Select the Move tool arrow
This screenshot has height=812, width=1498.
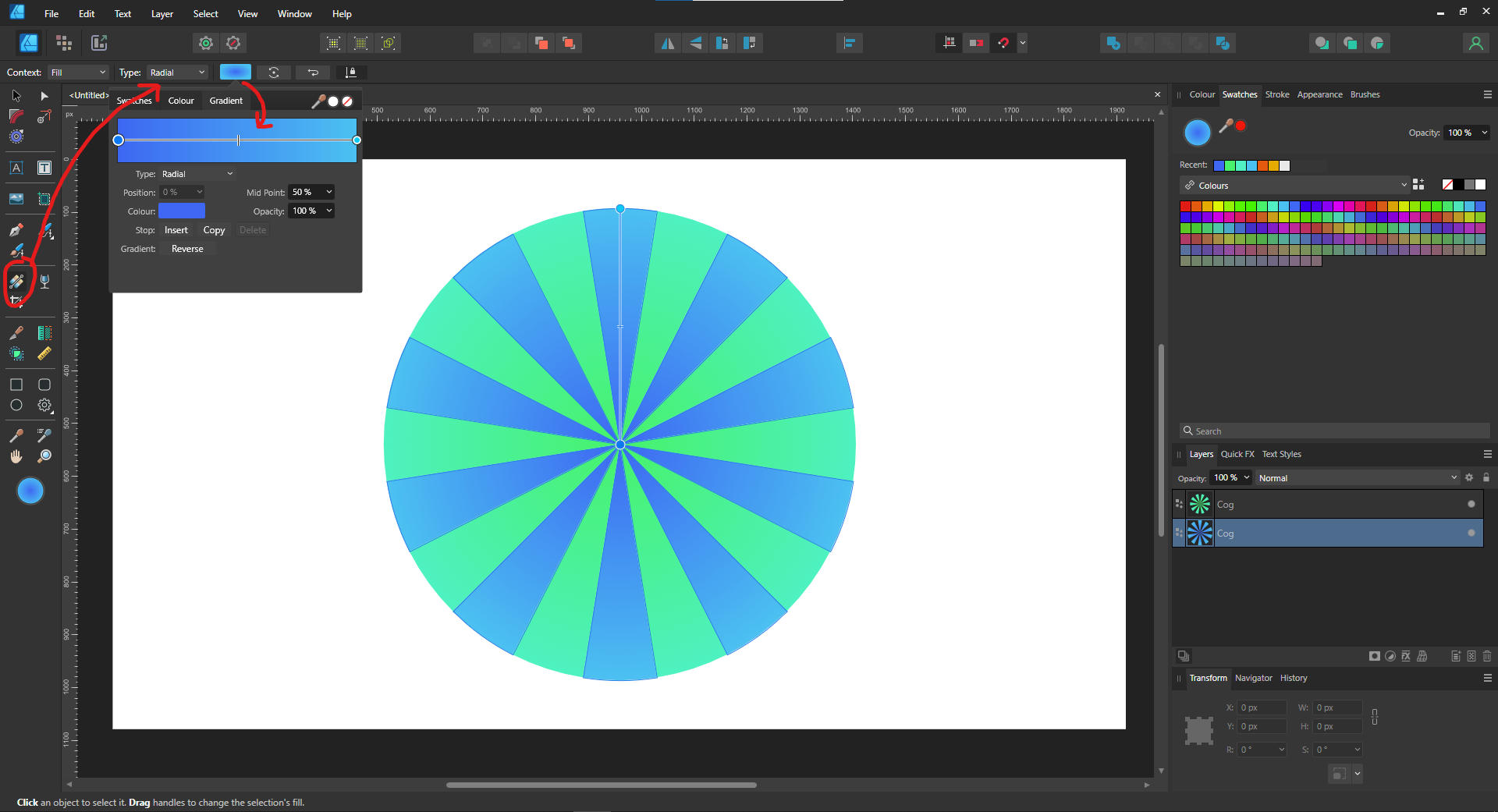[x=16, y=96]
